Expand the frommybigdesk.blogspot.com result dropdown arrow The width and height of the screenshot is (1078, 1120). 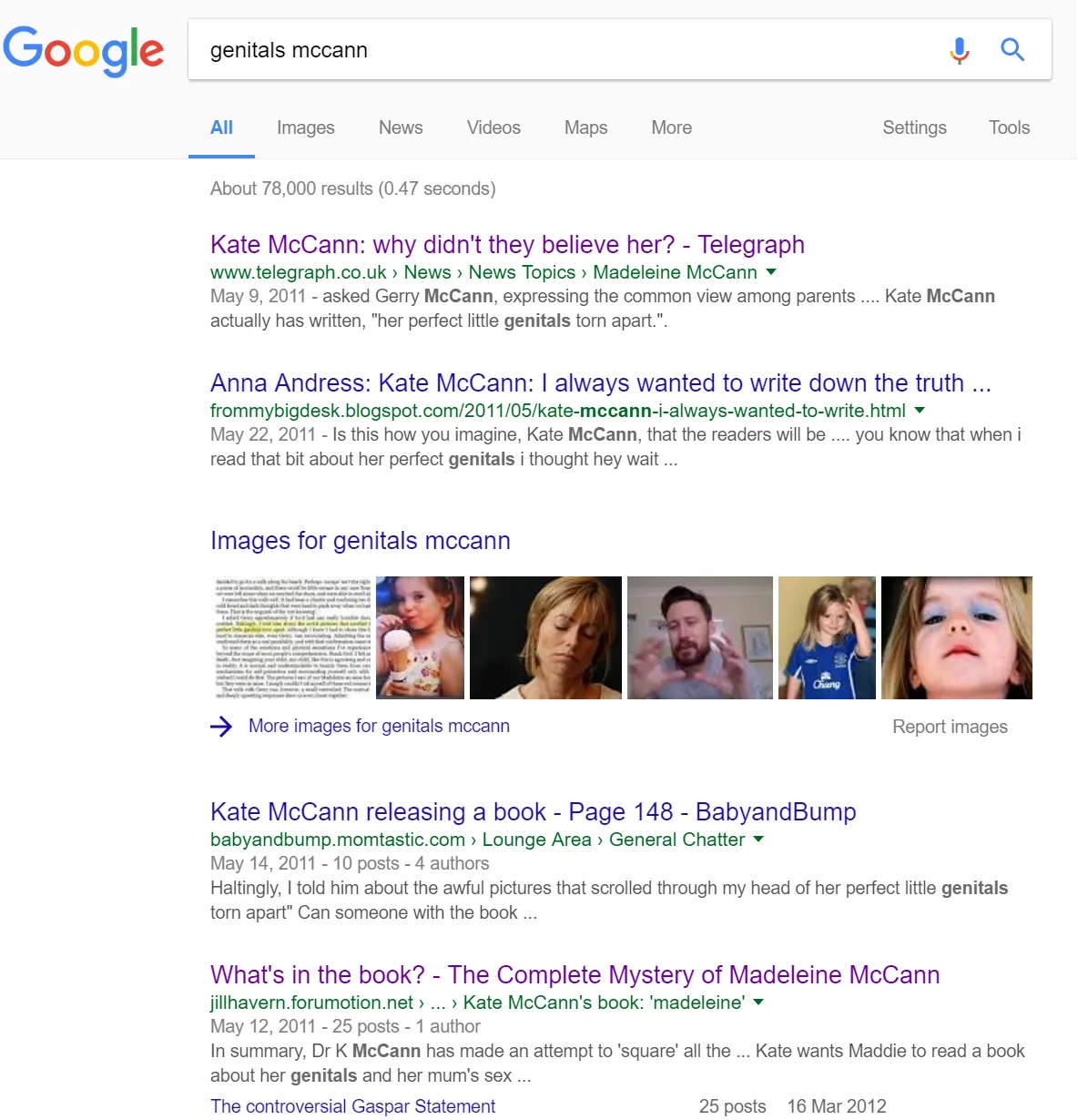(919, 410)
